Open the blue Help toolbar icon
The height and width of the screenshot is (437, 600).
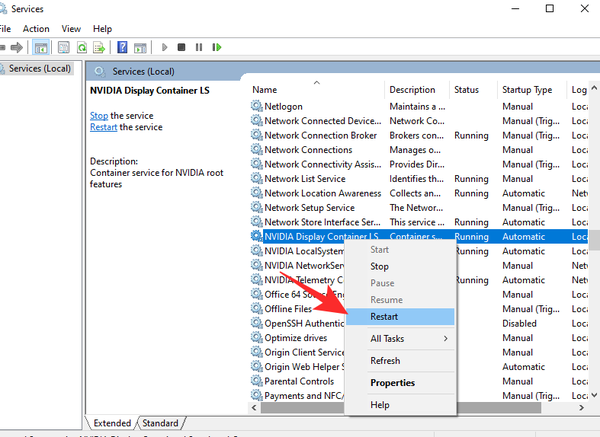[x=122, y=47]
